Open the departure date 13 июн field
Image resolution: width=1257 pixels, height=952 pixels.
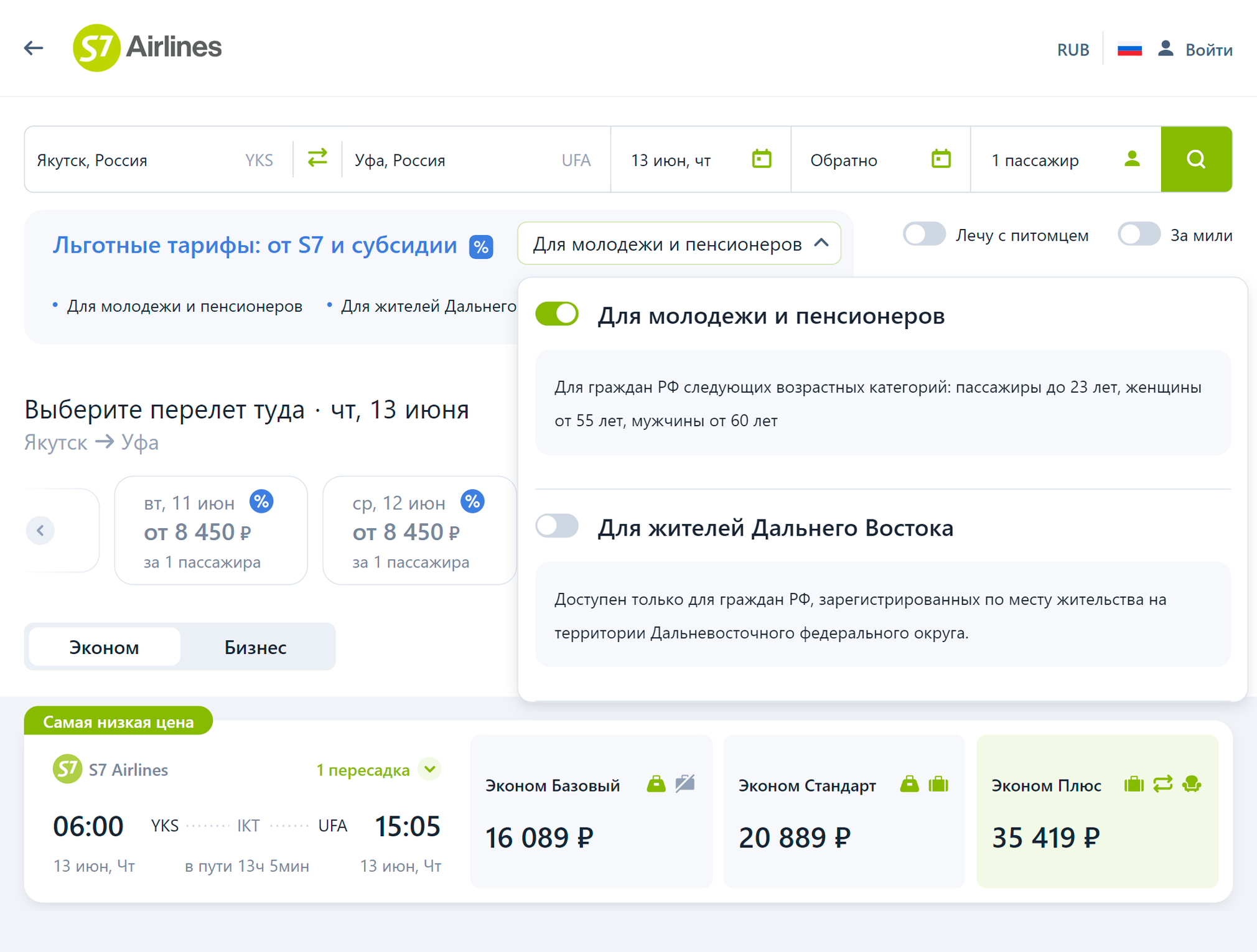(x=701, y=160)
